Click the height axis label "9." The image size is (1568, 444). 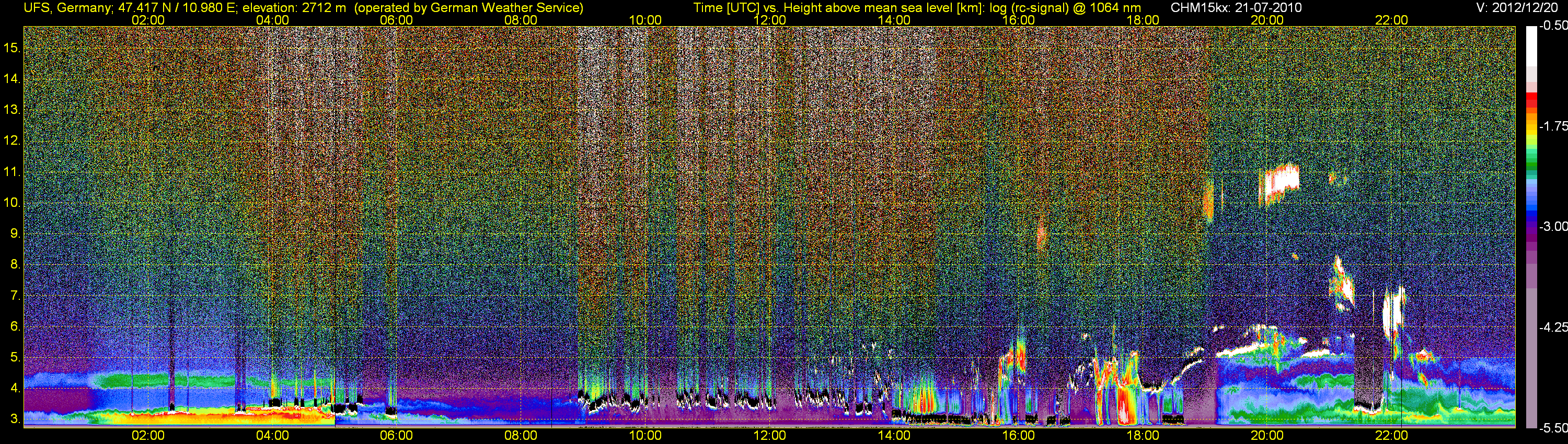click(15, 233)
